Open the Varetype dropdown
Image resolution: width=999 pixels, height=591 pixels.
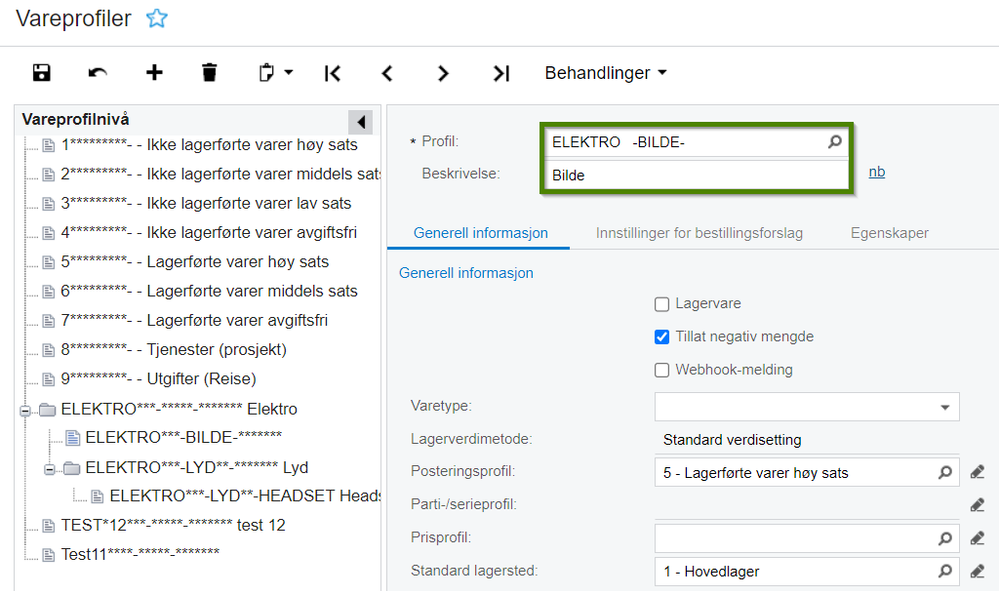(x=807, y=407)
